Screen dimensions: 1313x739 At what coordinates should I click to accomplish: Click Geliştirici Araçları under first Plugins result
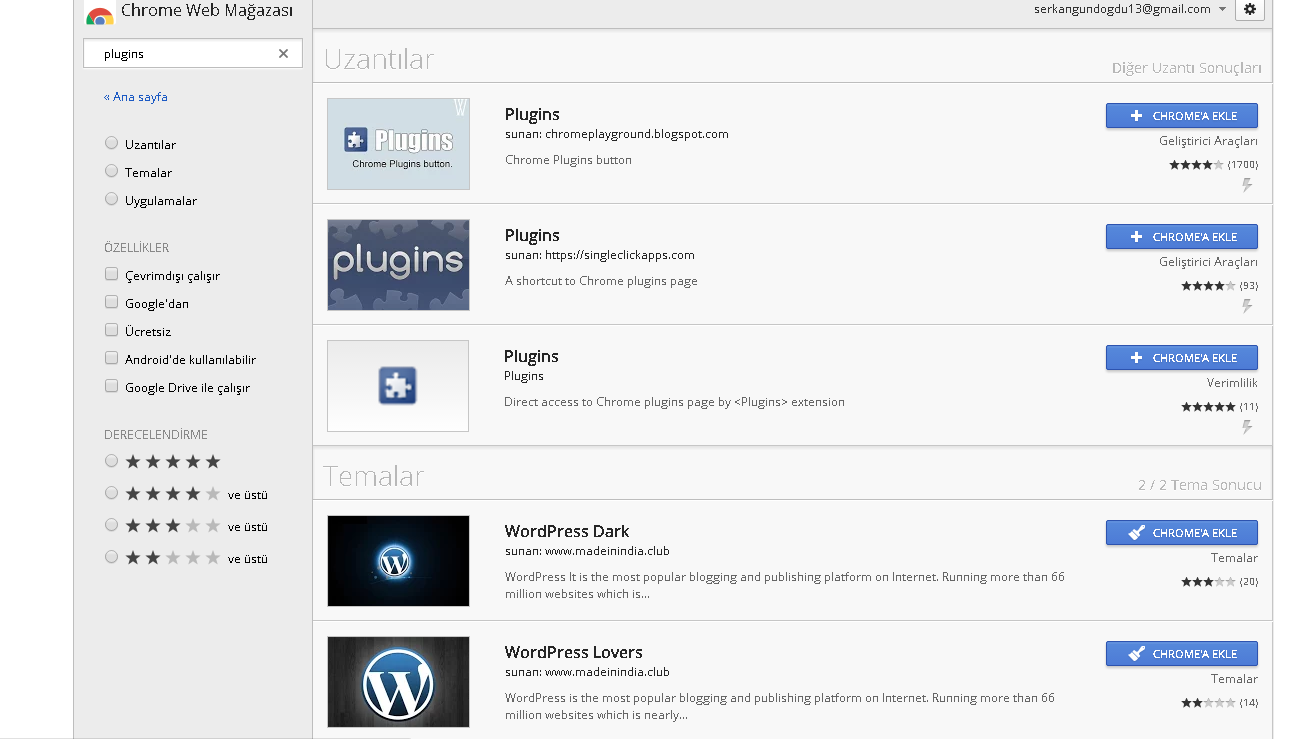pyautogui.click(x=1208, y=141)
